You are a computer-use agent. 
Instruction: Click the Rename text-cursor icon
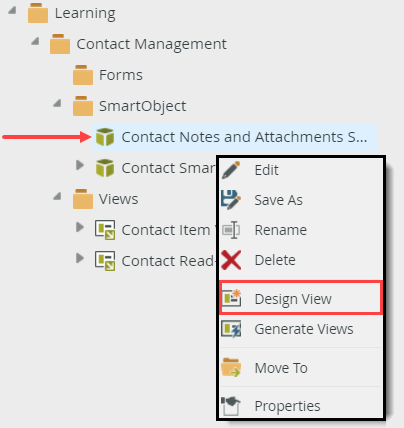(231, 230)
